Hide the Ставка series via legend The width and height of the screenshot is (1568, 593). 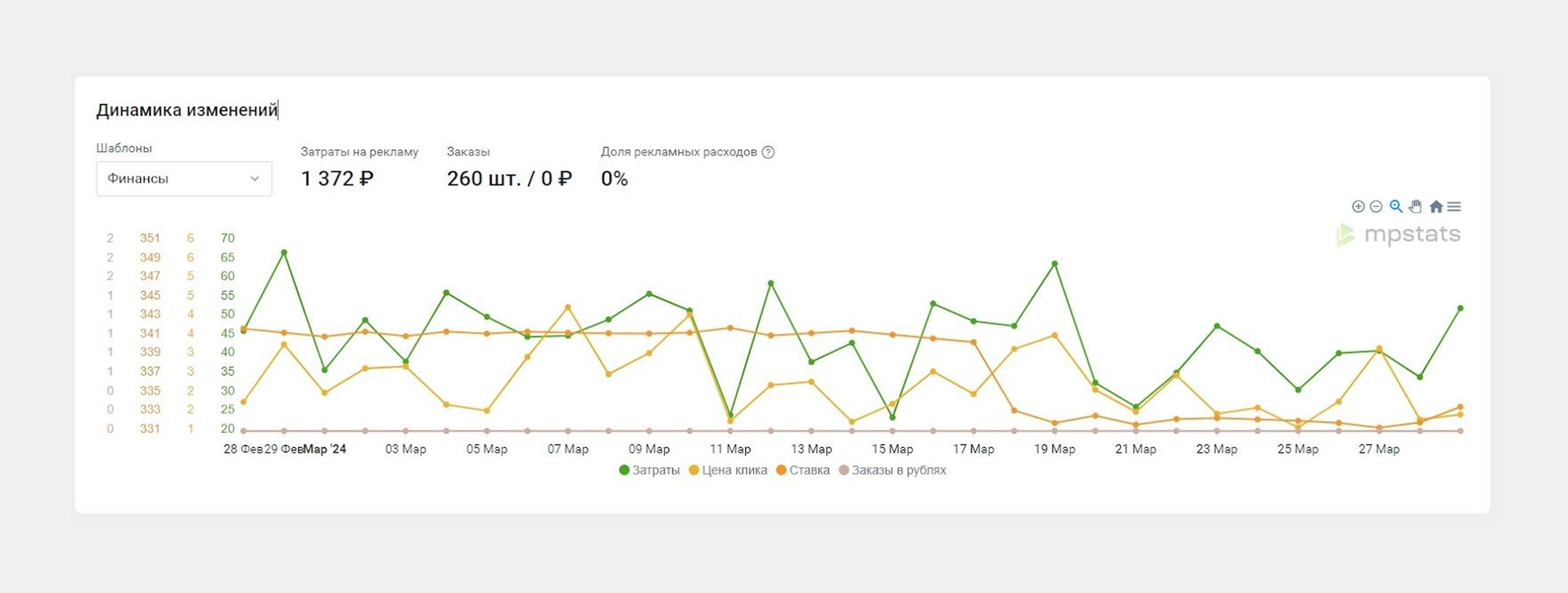(803, 470)
